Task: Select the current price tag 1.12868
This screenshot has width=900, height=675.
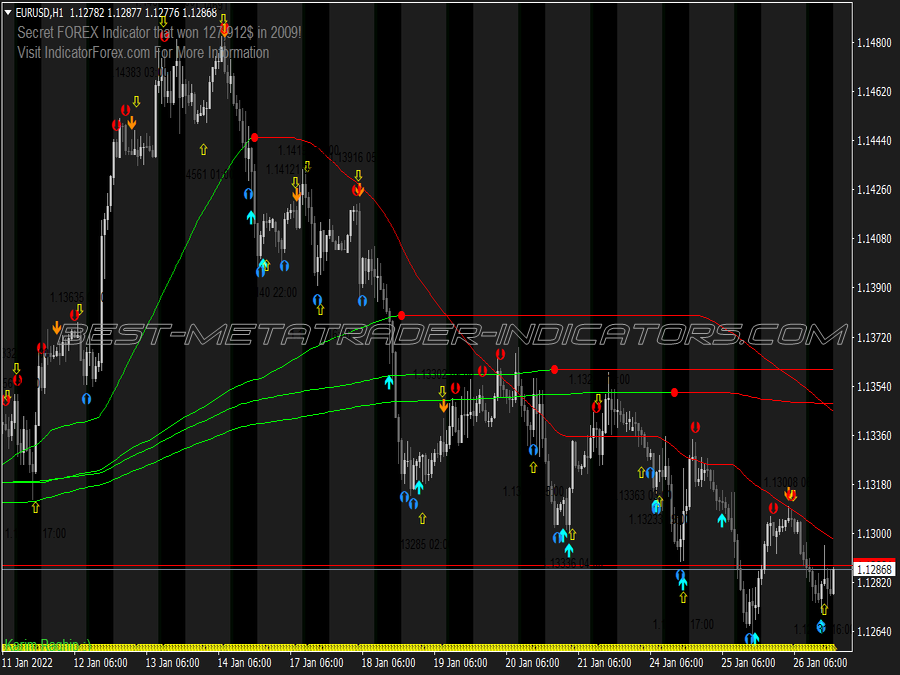Action: coord(874,569)
